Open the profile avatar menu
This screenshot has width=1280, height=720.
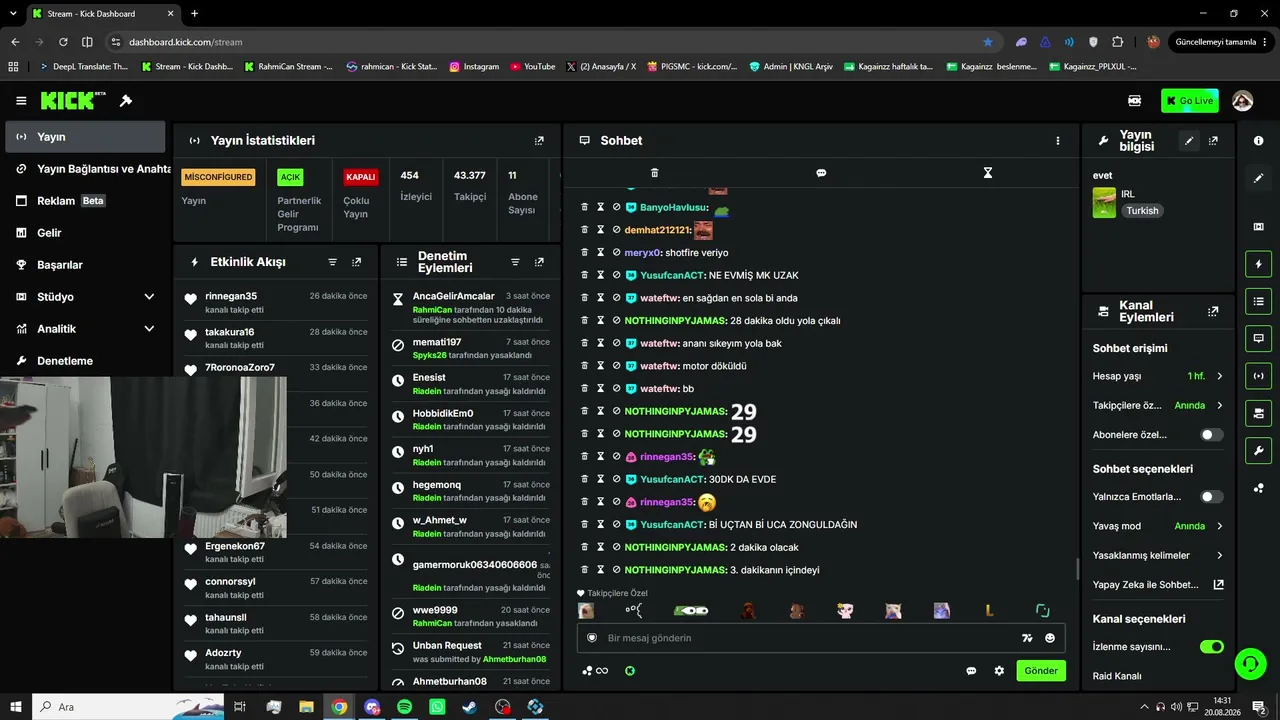pyautogui.click(x=1243, y=101)
